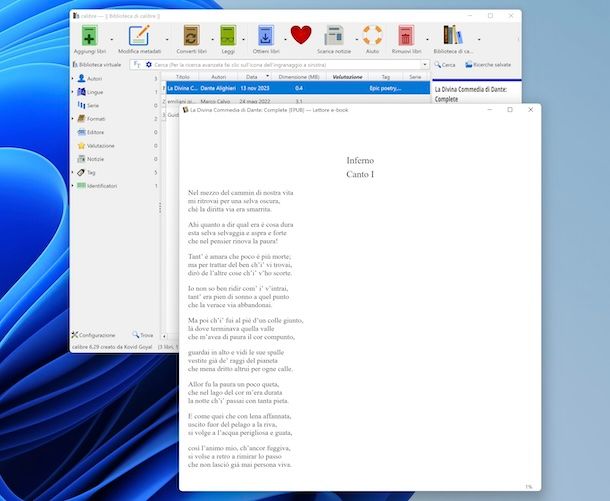Screen dimensions: 610x501
Task: Sort books by the Autori column header
Action: pyautogui.click(x=218, y=77)
